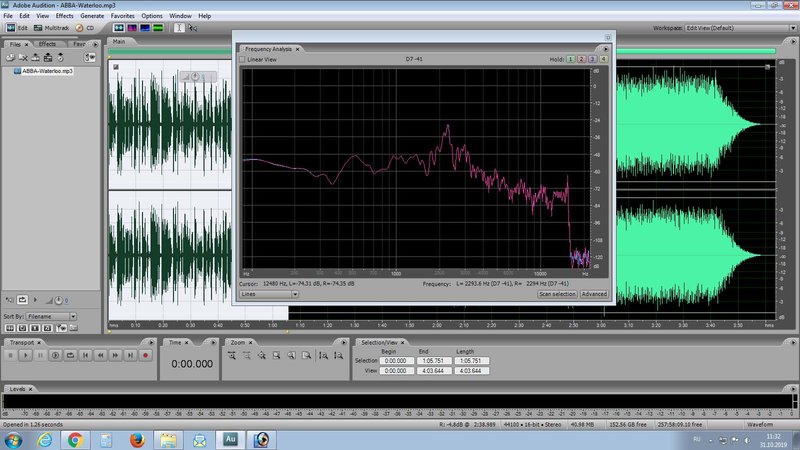800x450 pixels.
Task: Click Files panel options icon with arrow
Action: pyautogui.click(x=90, y=58)
